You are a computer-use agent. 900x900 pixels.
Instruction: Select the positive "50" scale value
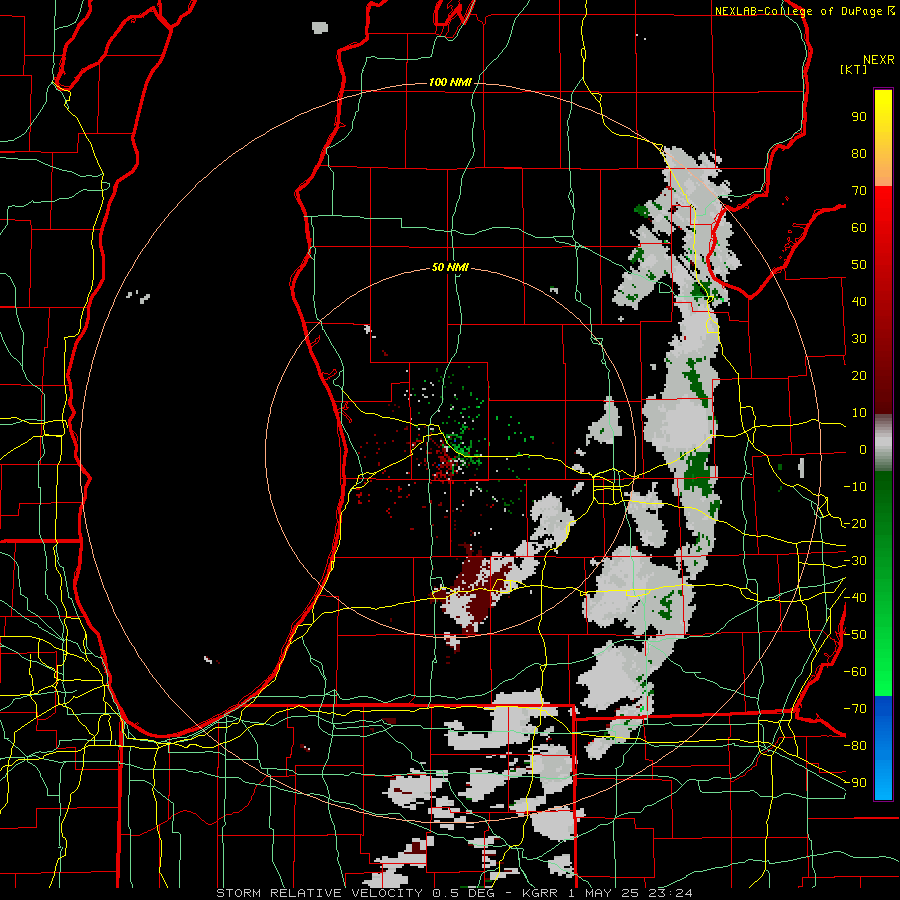[x=859, y=265]
